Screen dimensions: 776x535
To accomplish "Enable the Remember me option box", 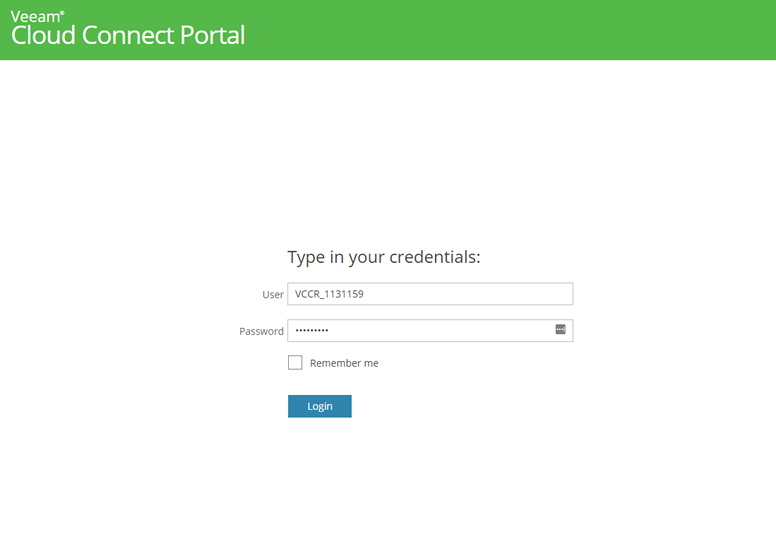I will [x=295, y=363].
